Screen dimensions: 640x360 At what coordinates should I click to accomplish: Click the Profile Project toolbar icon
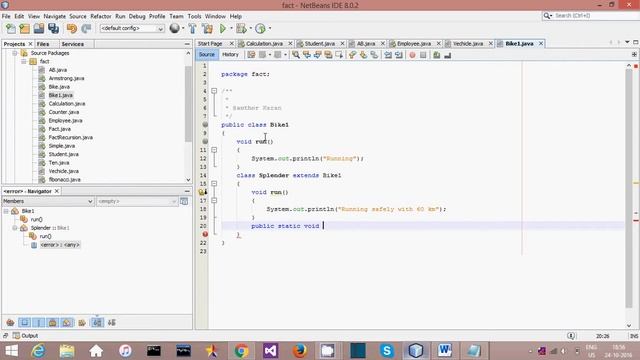point(260,28)
